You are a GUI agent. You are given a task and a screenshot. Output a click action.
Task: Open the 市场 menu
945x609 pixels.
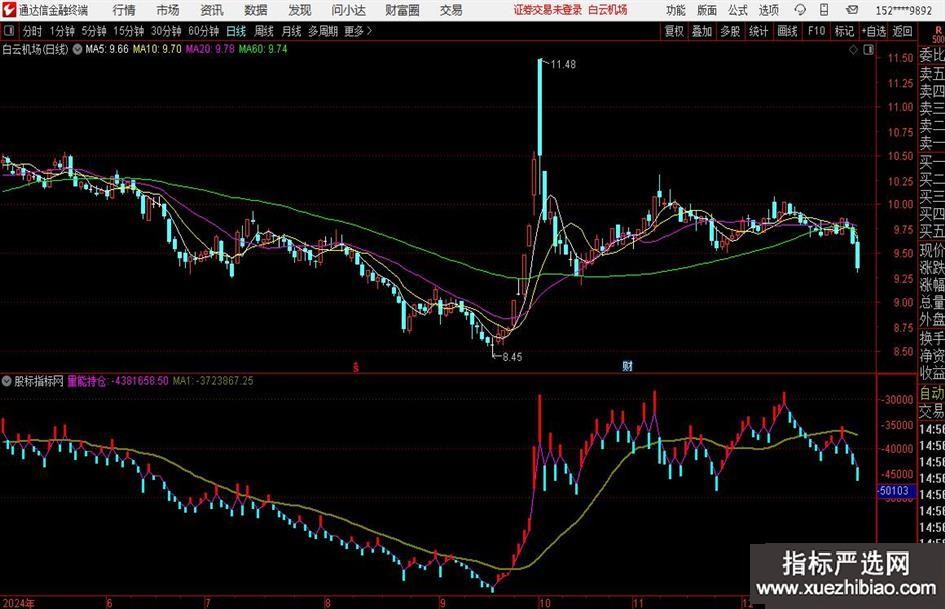click(x=168, y=10)
